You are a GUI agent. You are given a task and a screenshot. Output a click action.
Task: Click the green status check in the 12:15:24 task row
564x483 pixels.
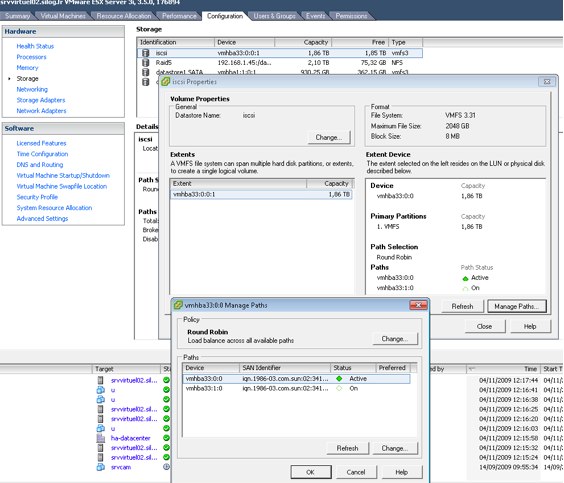tap(166, 457)
